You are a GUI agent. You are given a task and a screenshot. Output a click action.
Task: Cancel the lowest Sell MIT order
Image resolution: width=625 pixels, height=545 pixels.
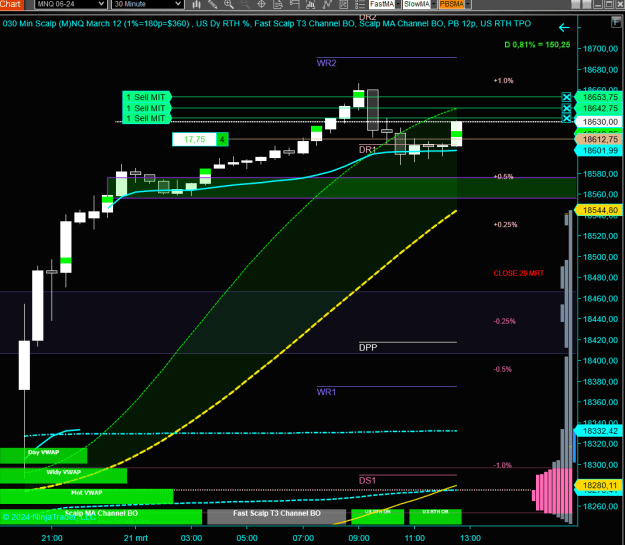[x=566, y=118]
